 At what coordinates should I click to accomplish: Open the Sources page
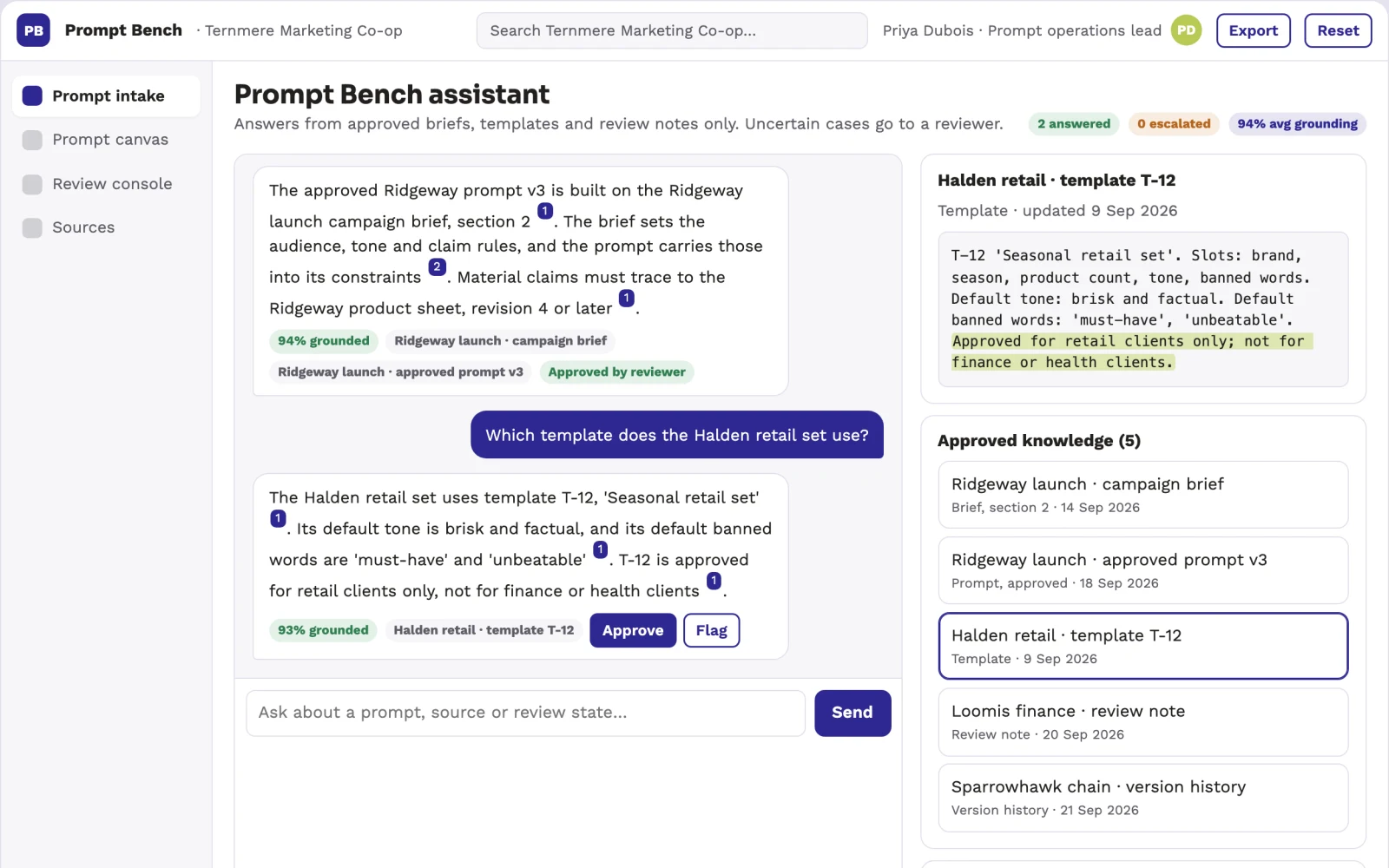click(x=106, y=227)
